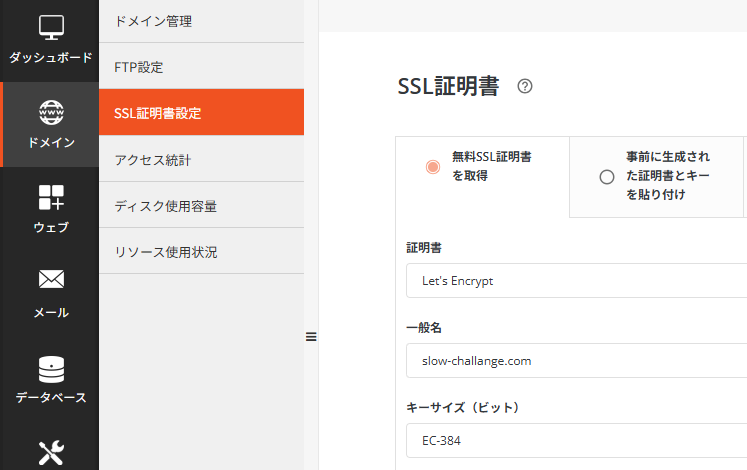
Task: Open the Database cylinder icon
Action: (51, 368)
